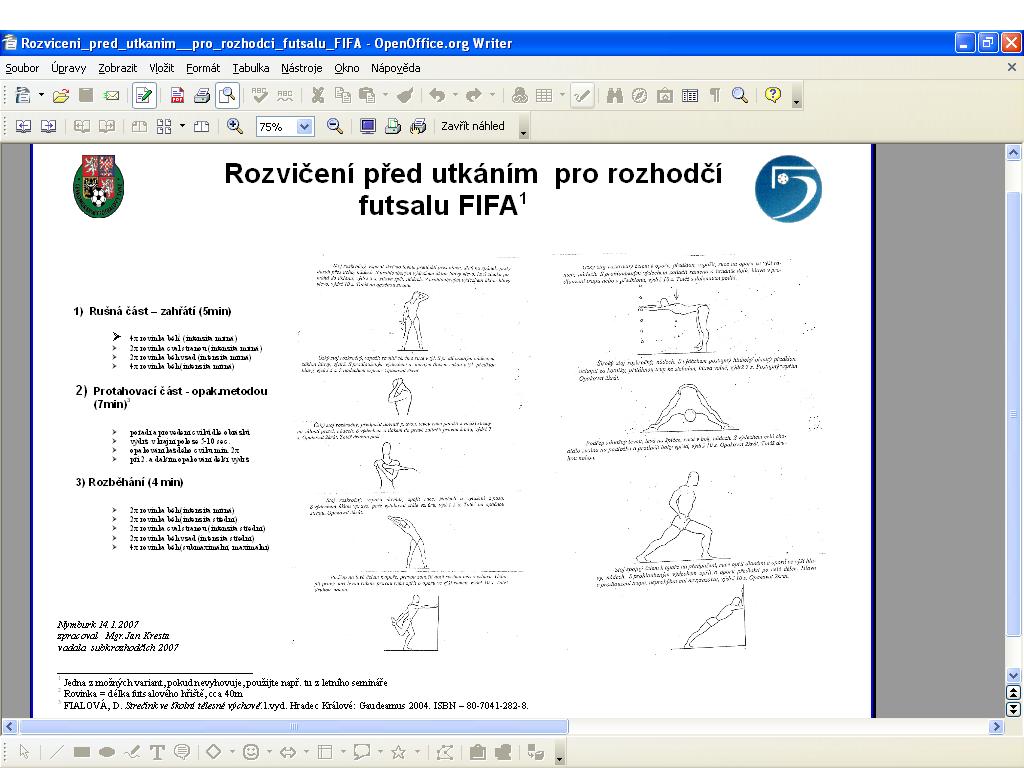Click the Callouts drawing tool icon

(361, 752)
